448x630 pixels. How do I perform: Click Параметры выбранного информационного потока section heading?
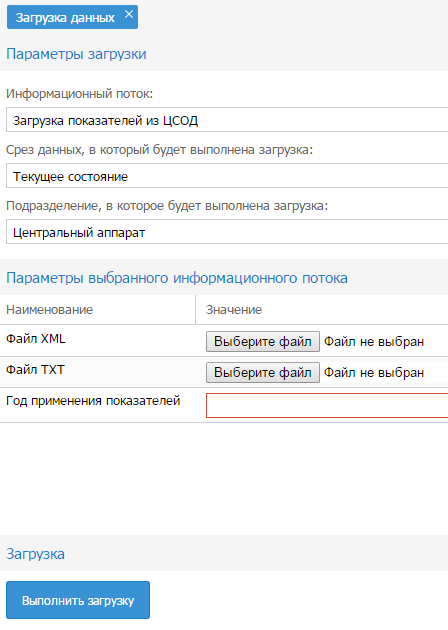[177, 278]
